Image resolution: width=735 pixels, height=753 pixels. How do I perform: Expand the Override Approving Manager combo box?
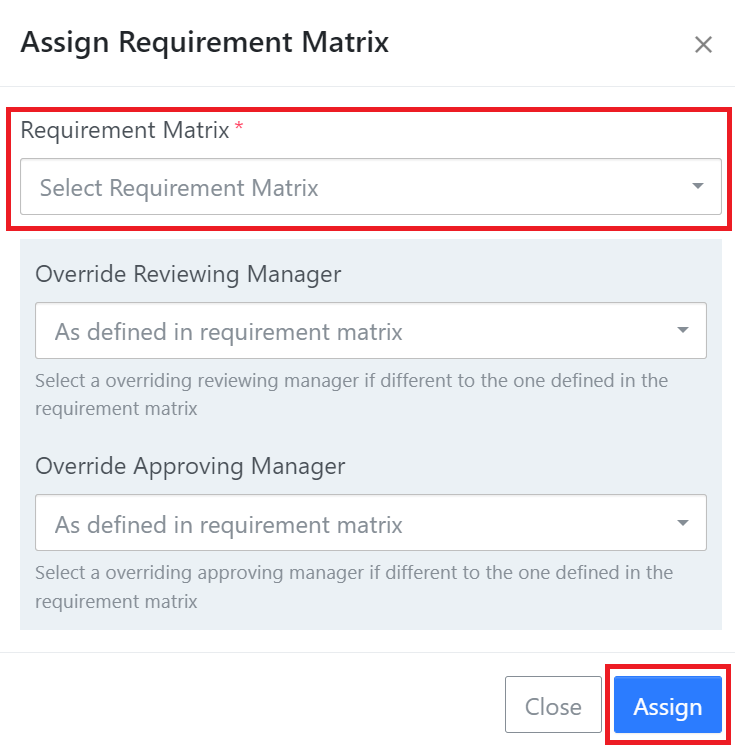(x=371, y=522)
